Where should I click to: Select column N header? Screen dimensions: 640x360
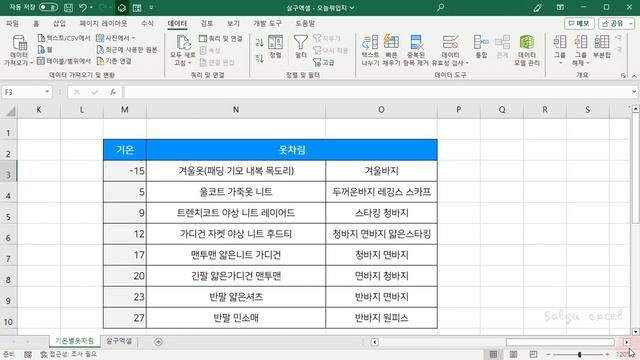tap(236, 110)
